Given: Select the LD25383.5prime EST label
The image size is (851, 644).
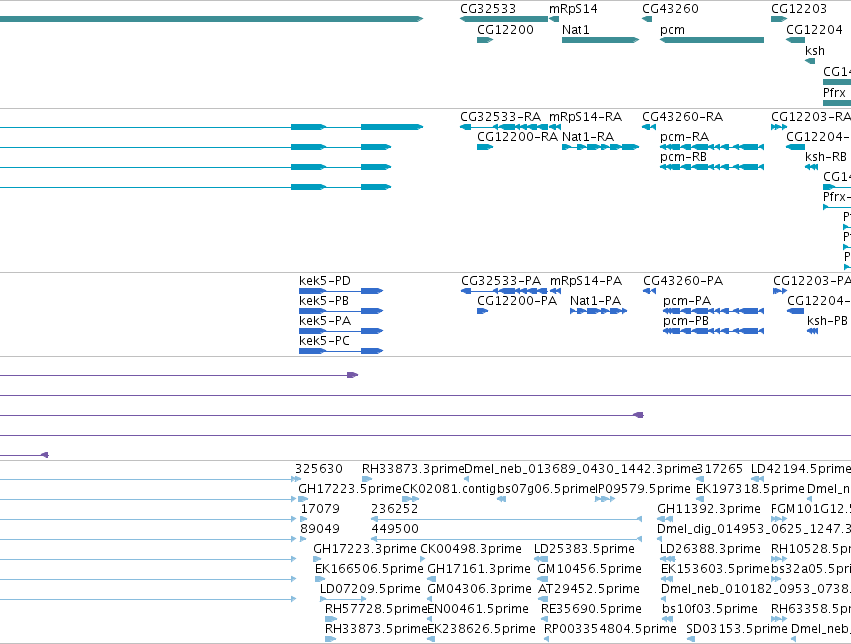Looking at the screenshot, I should (584, 549).
